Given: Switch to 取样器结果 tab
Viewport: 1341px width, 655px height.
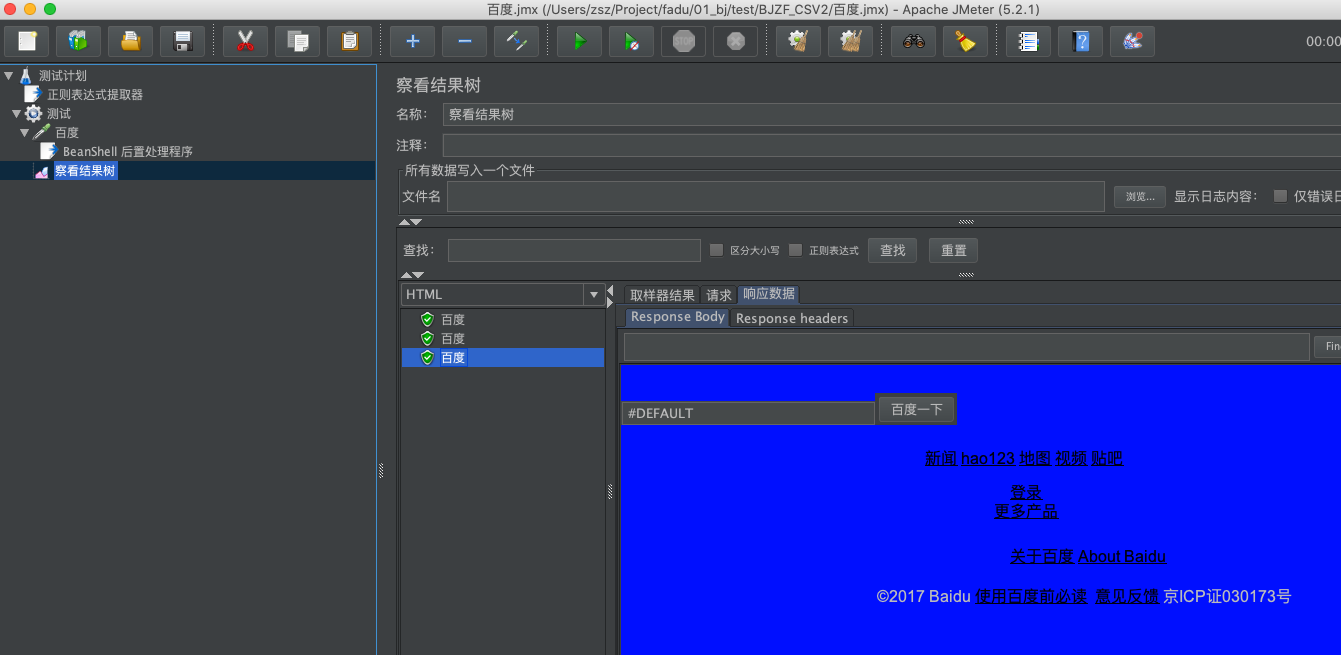Looking at the screenshot, I should click(x=662, y=295).
